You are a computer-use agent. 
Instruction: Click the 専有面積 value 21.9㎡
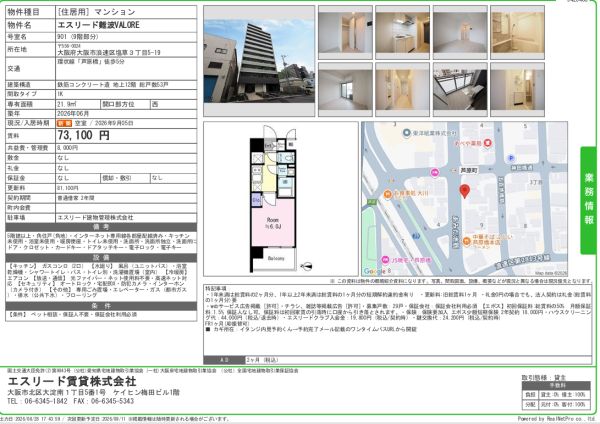point(67,104)
